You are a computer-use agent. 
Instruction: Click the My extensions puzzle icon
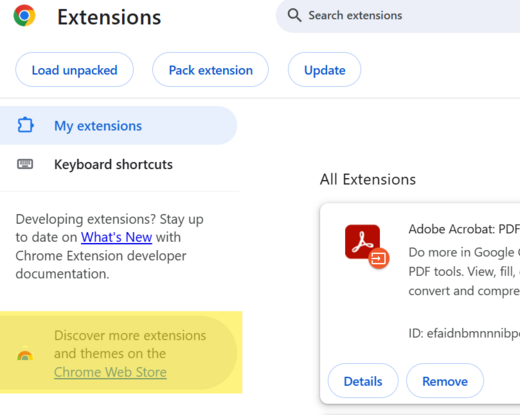point(25,125)
